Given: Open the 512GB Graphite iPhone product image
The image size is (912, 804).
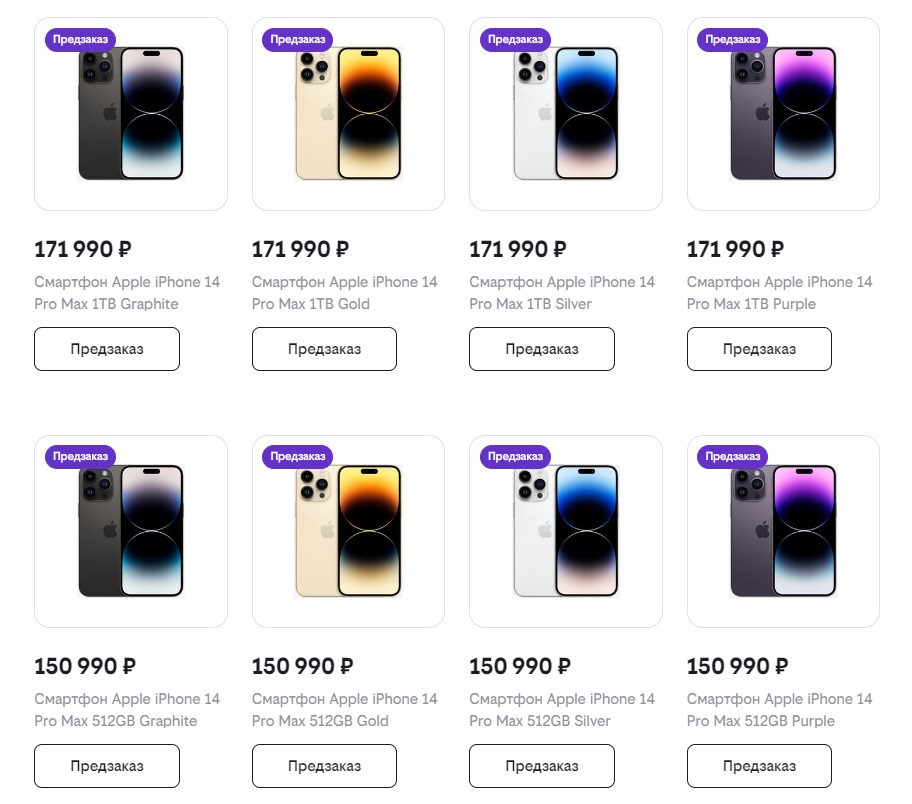Looking at the screenshot, I should click(x=131, y=531).
